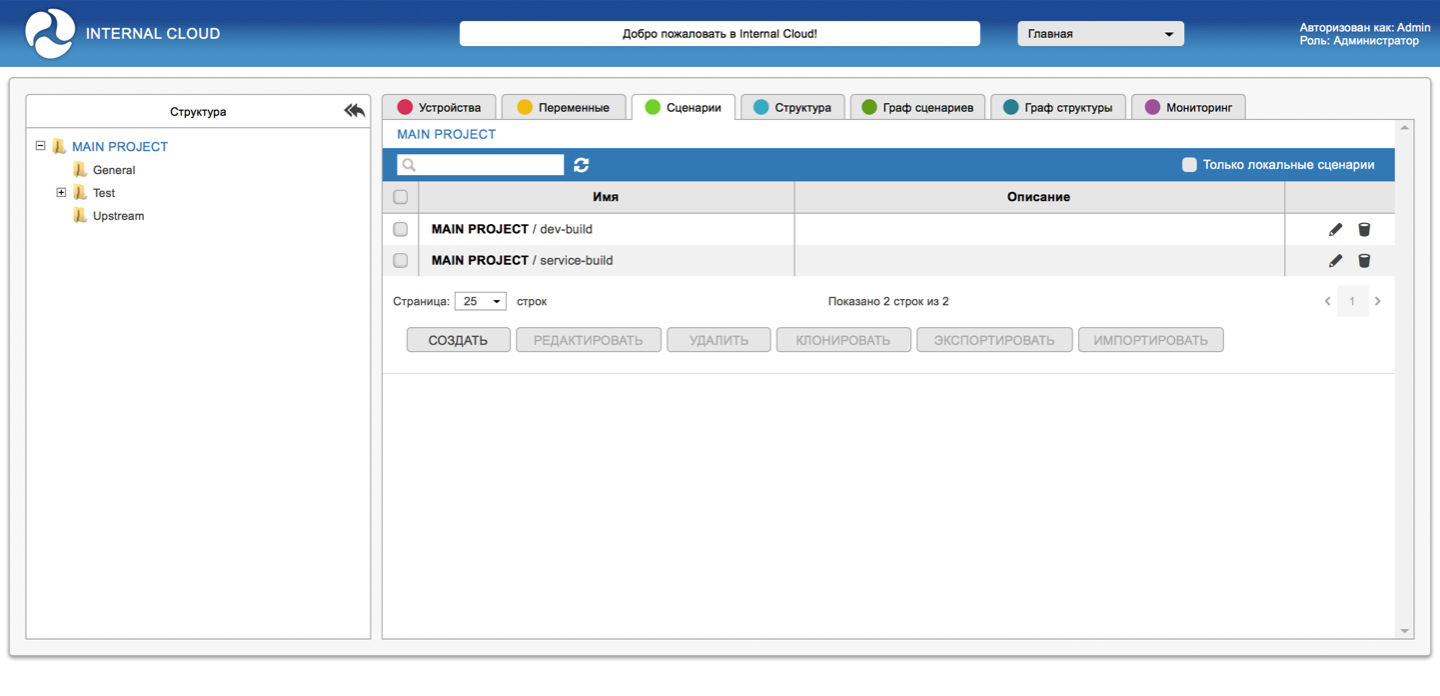Open the Главная dropdown menu
Image resolution: width=1440 pixels, height=696 pixels.
pos(1100,34)
